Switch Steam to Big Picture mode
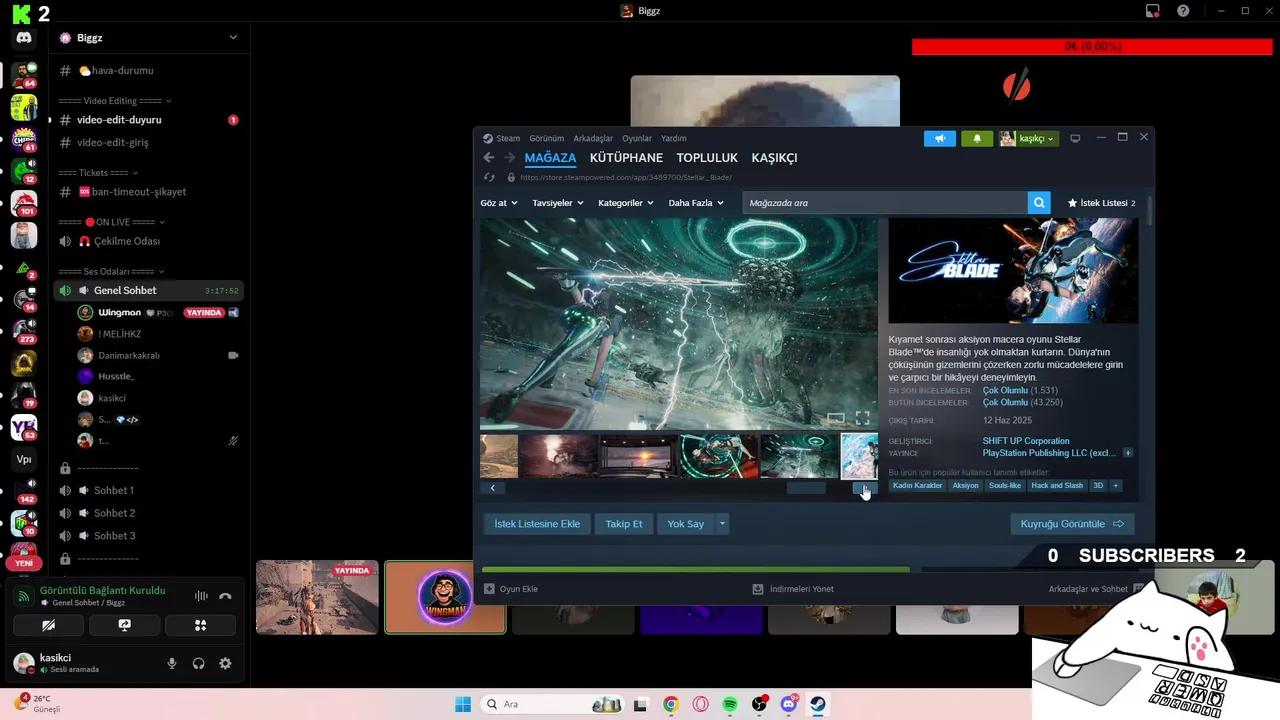The width and height of the screenshot is (1280, 720). (x=1075, y=138)
